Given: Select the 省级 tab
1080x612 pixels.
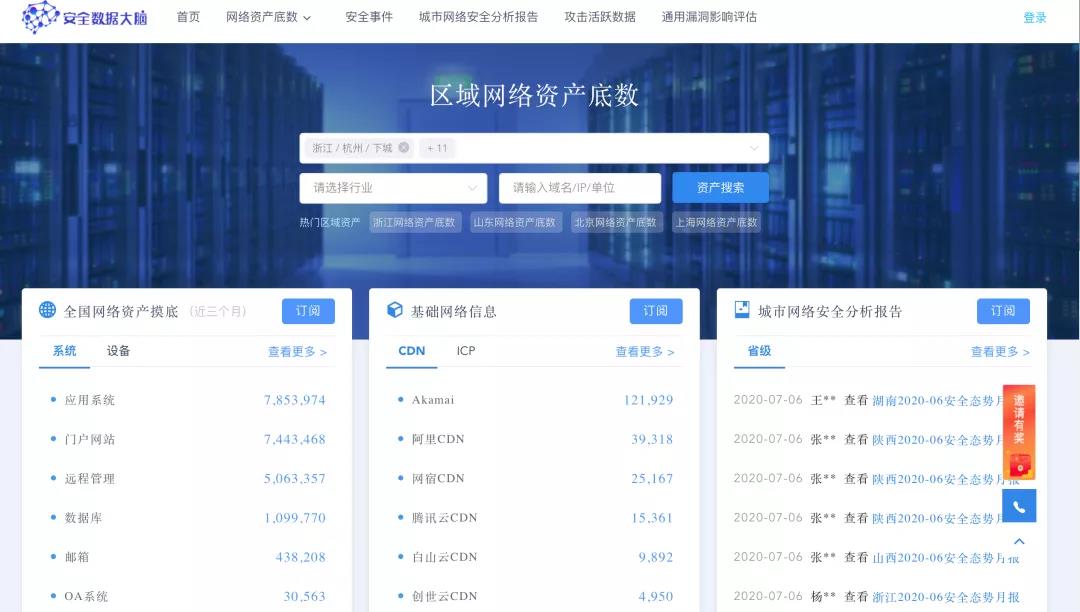Looking at the screenshot, I should tap(758, 351).
